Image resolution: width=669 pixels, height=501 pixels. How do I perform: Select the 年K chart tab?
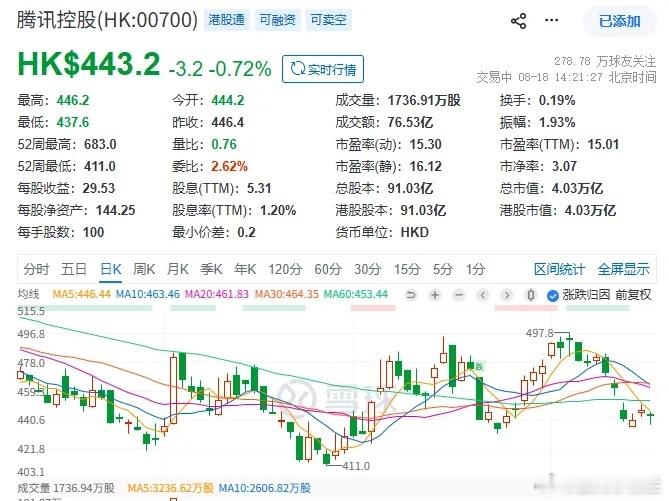pyautogui.click(x=245, y=269)
